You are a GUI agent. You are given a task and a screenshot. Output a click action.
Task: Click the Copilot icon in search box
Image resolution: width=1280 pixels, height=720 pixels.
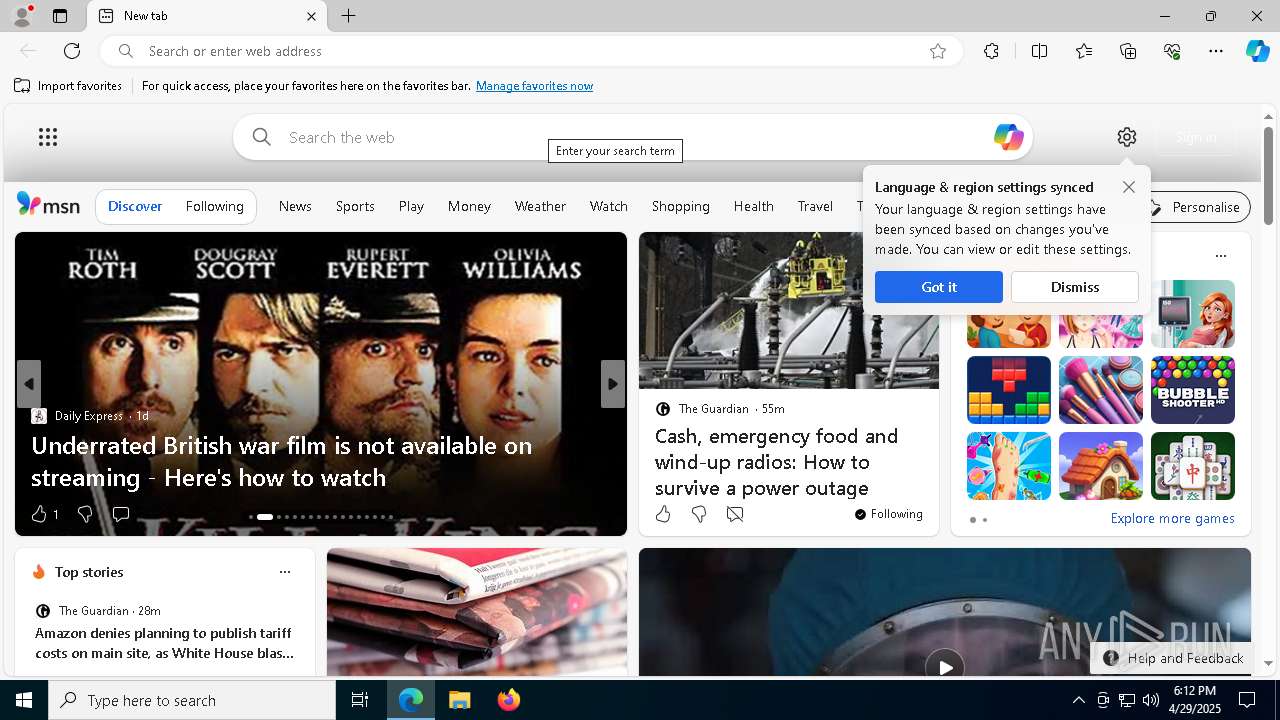(1008, 137)
